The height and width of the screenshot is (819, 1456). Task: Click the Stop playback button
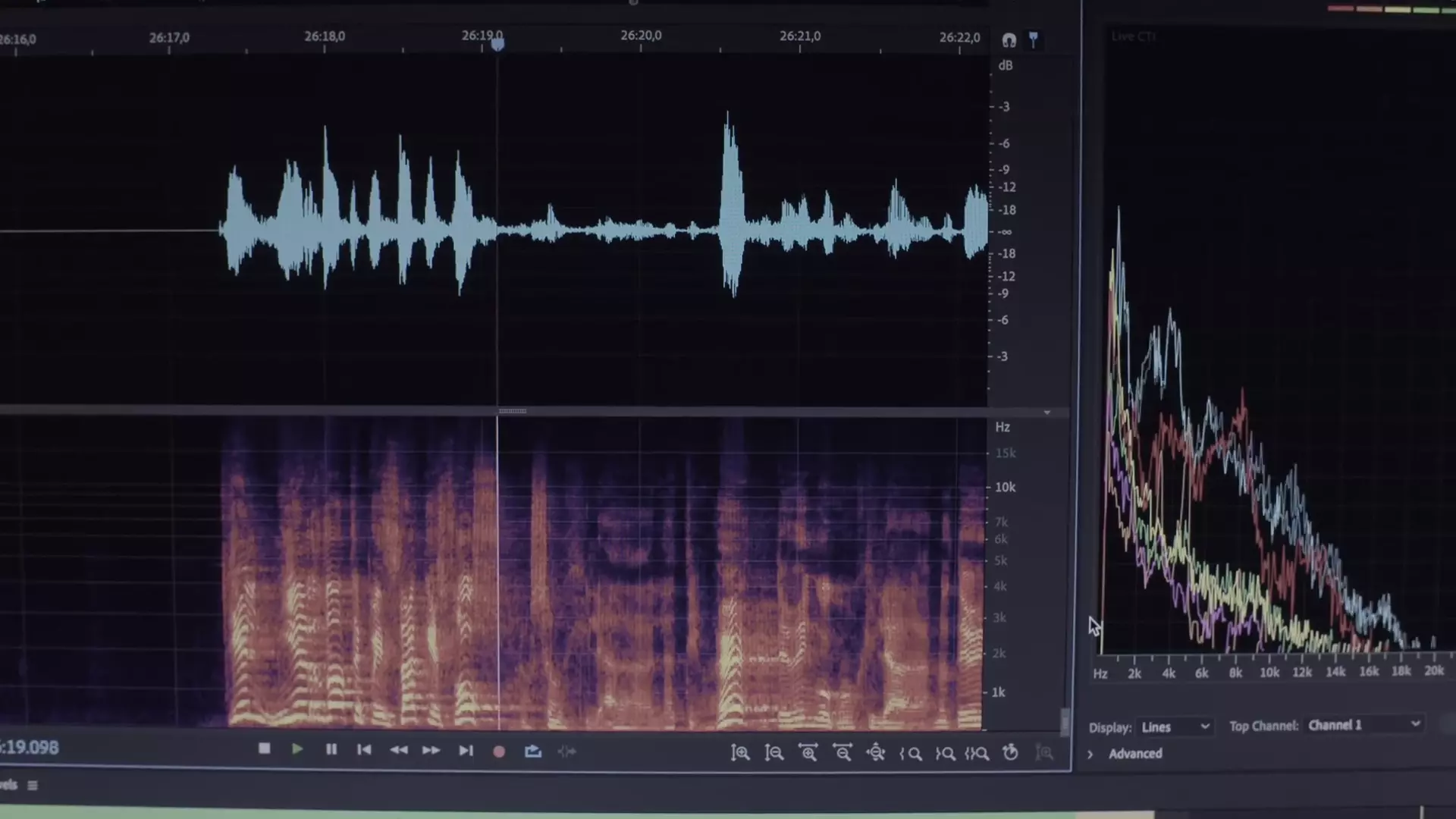264,749
